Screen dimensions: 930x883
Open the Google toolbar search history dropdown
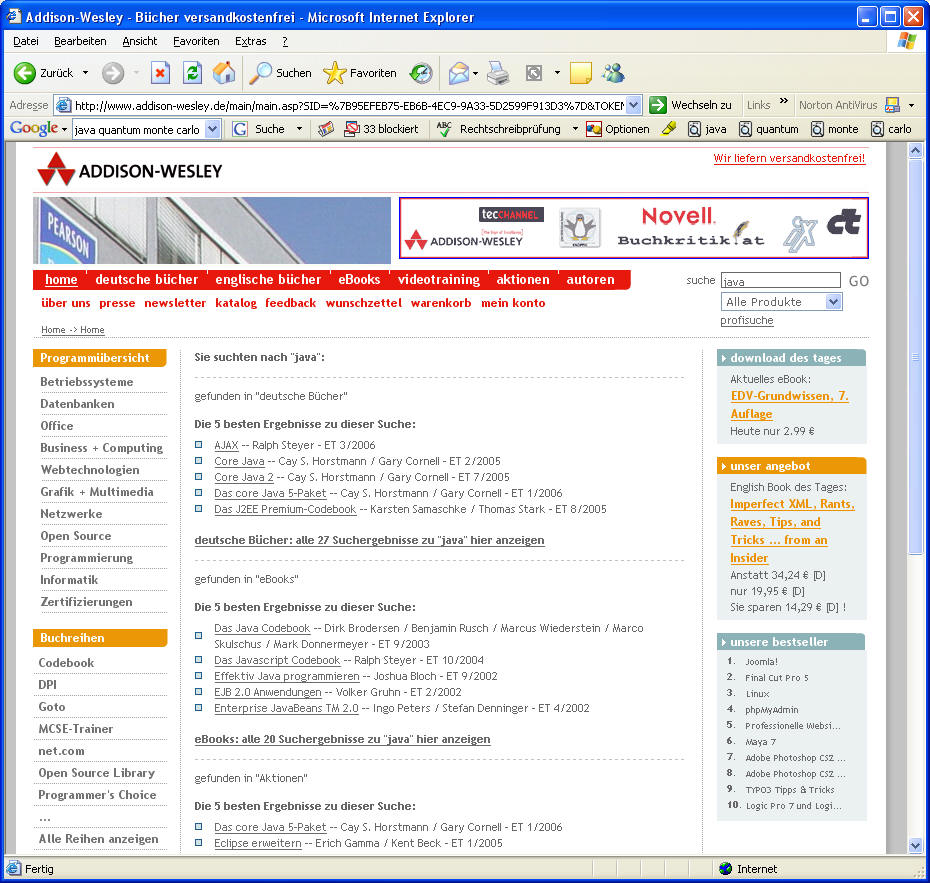click(x=212, y=129)
